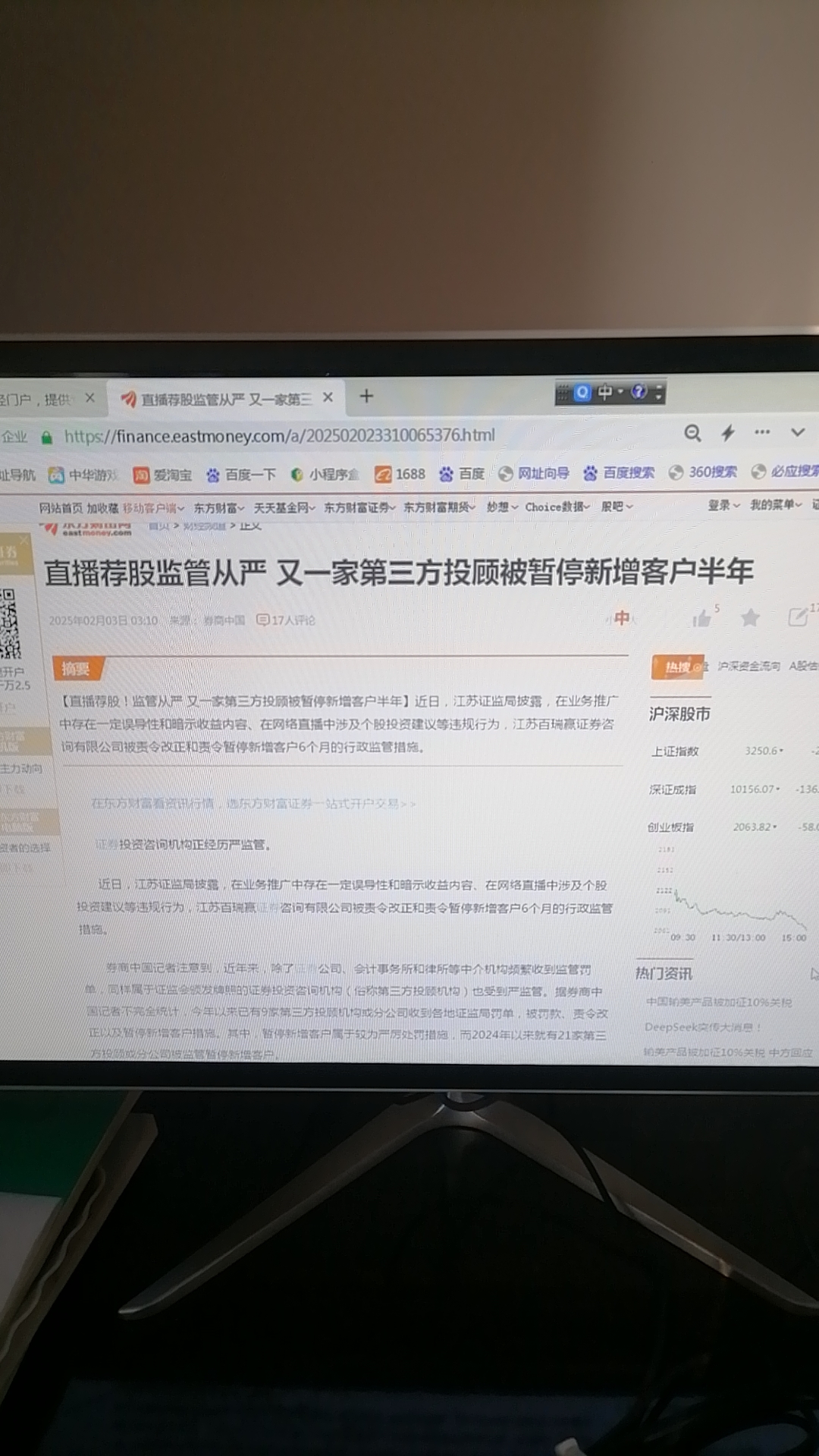Go to 网站首页 in site navigation

point(61,508)
